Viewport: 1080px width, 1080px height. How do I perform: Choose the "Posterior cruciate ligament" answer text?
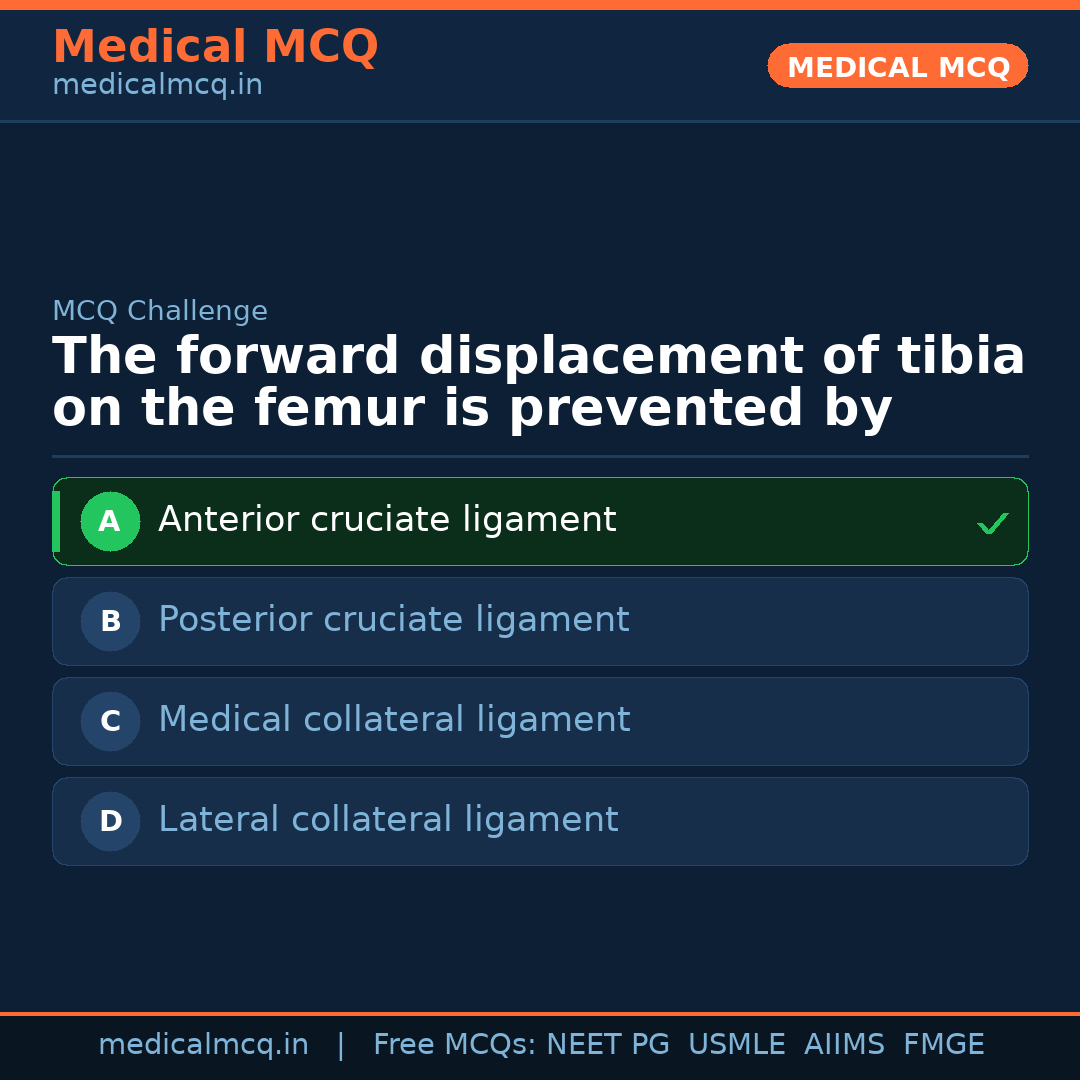click(393, 620)
